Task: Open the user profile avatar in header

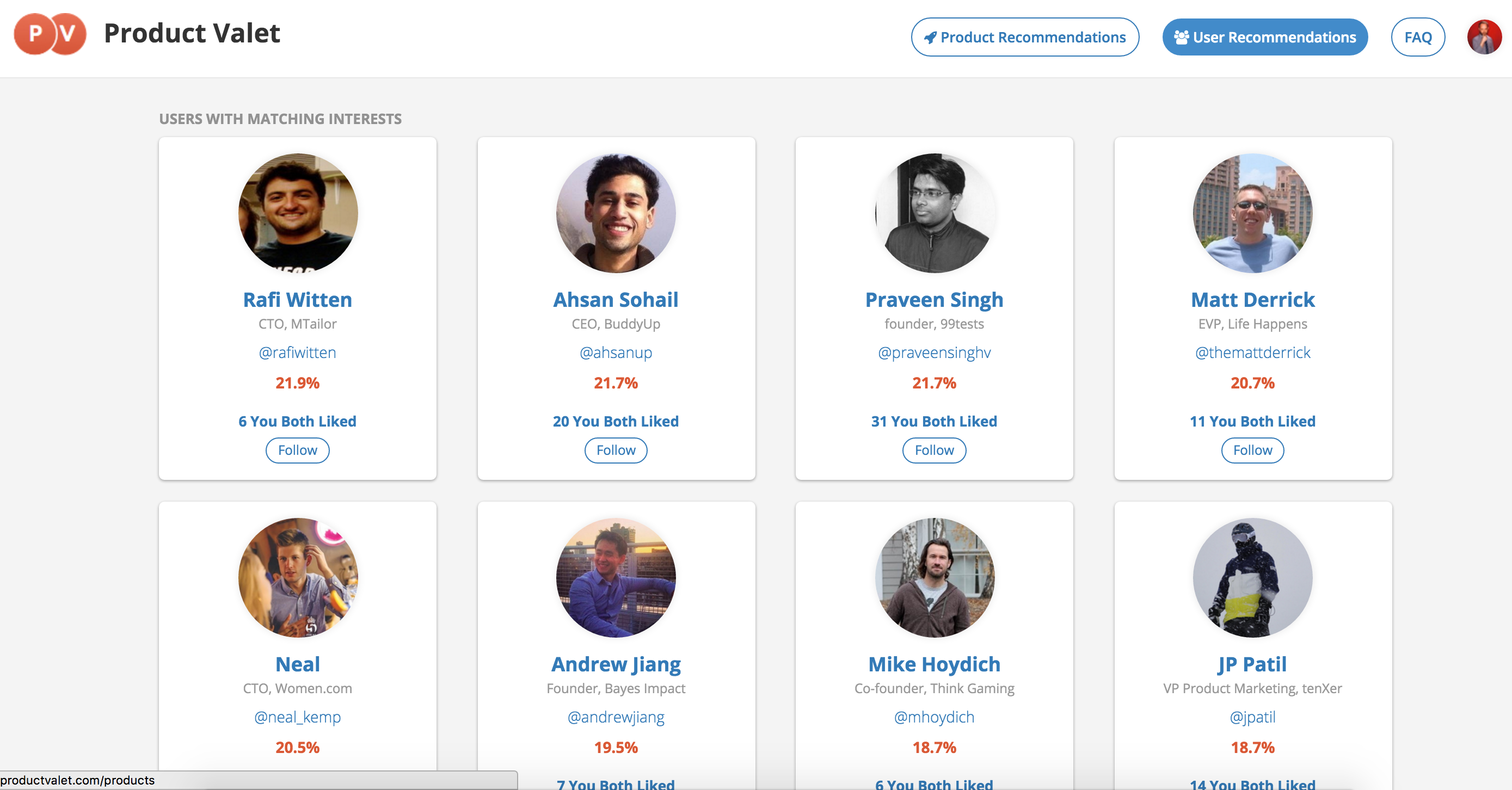Action: click(1483, 37)
